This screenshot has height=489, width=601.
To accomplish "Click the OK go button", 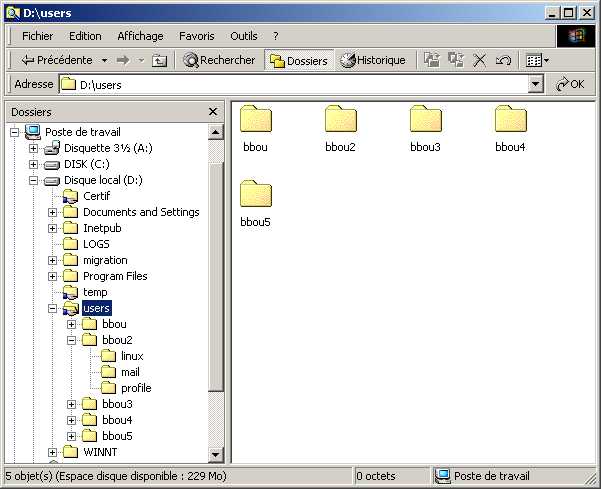I will pos(570,84).
